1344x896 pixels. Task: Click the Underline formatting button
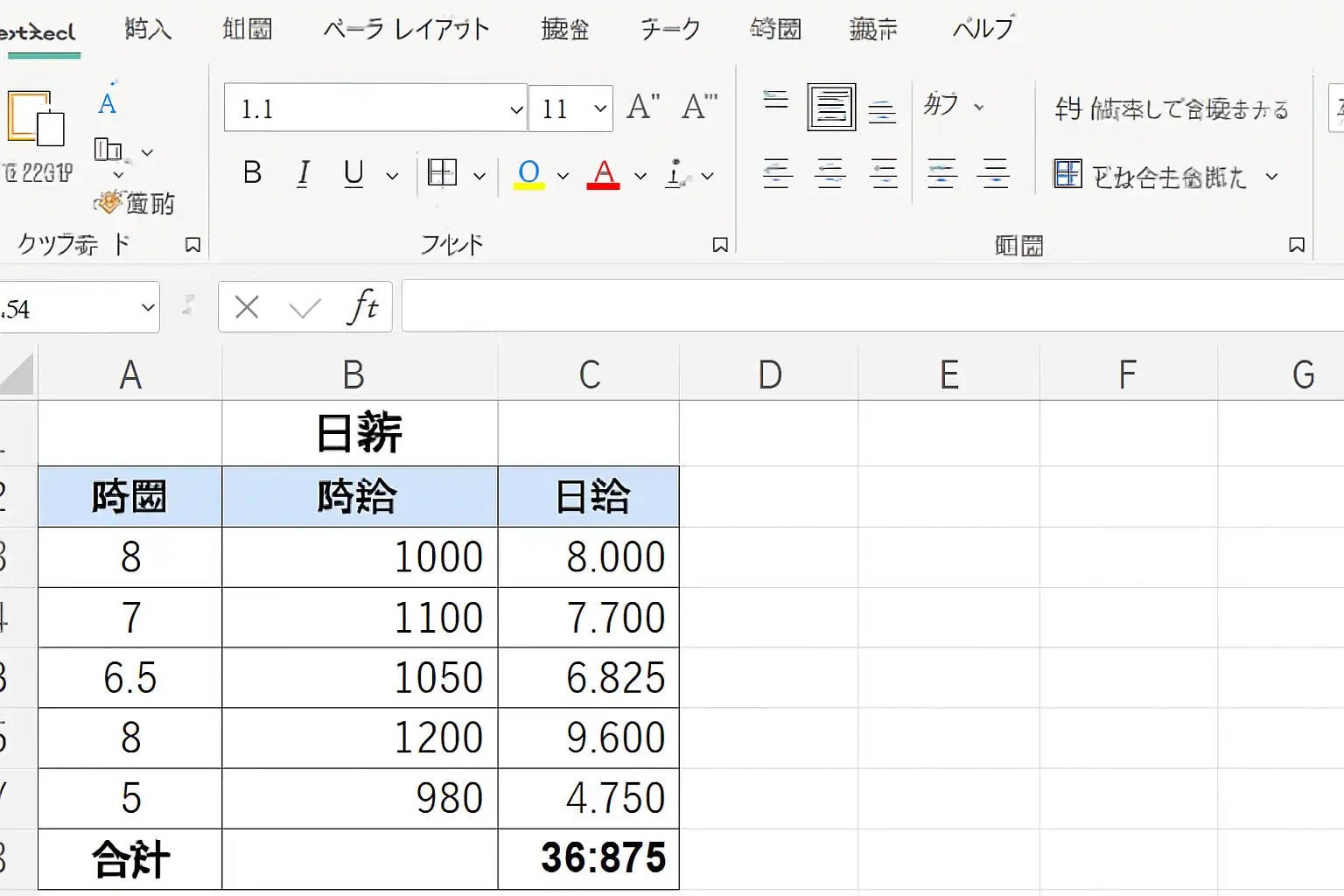coord(353,173)
